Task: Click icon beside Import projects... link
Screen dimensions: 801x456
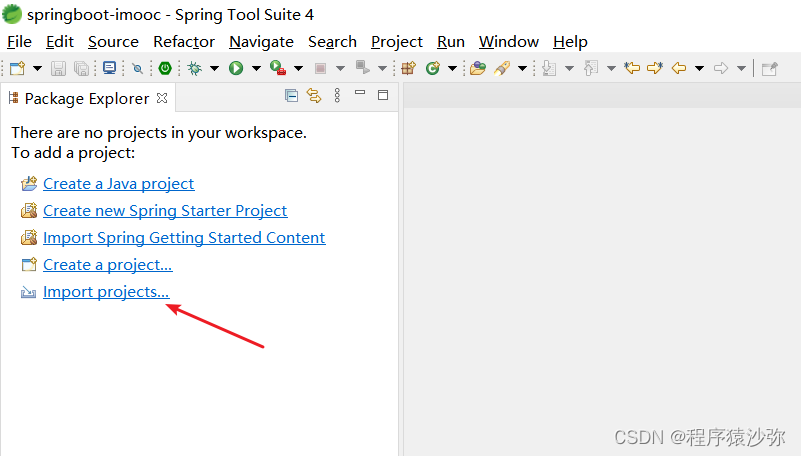Action: 29,293
